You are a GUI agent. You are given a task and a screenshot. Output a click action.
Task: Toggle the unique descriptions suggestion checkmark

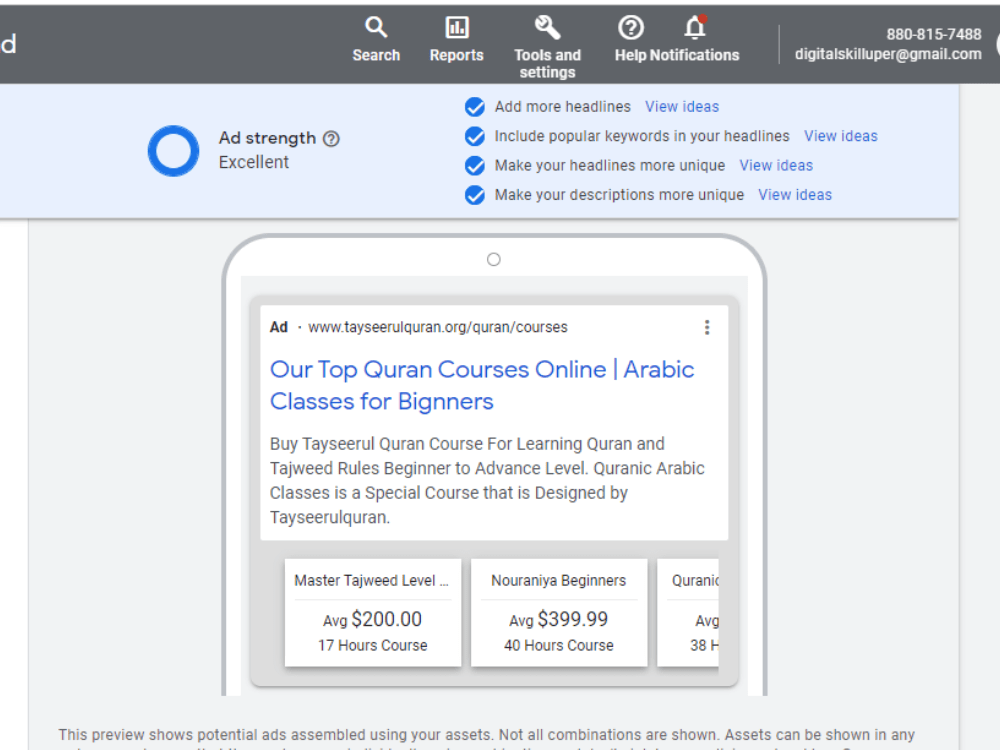click(x=474, y=195)
